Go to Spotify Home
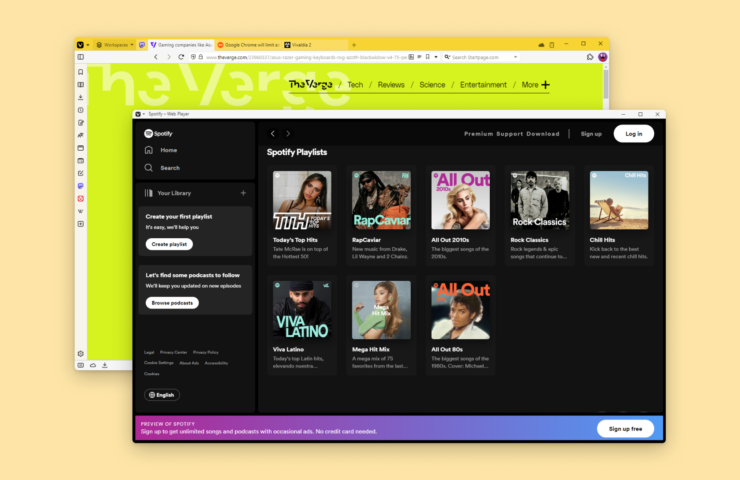The image size is (740, 480). pos(161,150)
